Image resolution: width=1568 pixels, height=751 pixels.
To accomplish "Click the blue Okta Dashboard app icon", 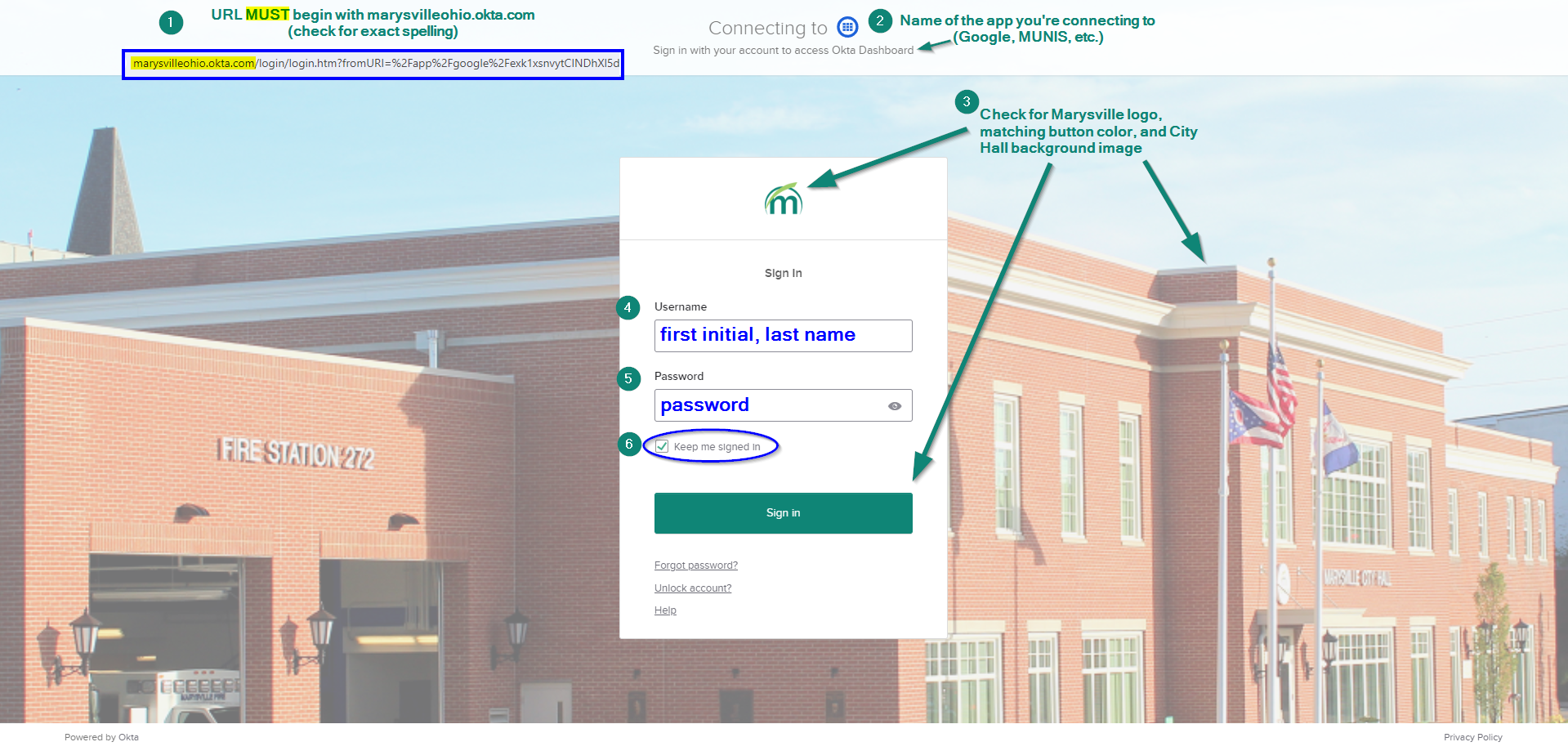I will pyautogui.click(x=847, y=28).
